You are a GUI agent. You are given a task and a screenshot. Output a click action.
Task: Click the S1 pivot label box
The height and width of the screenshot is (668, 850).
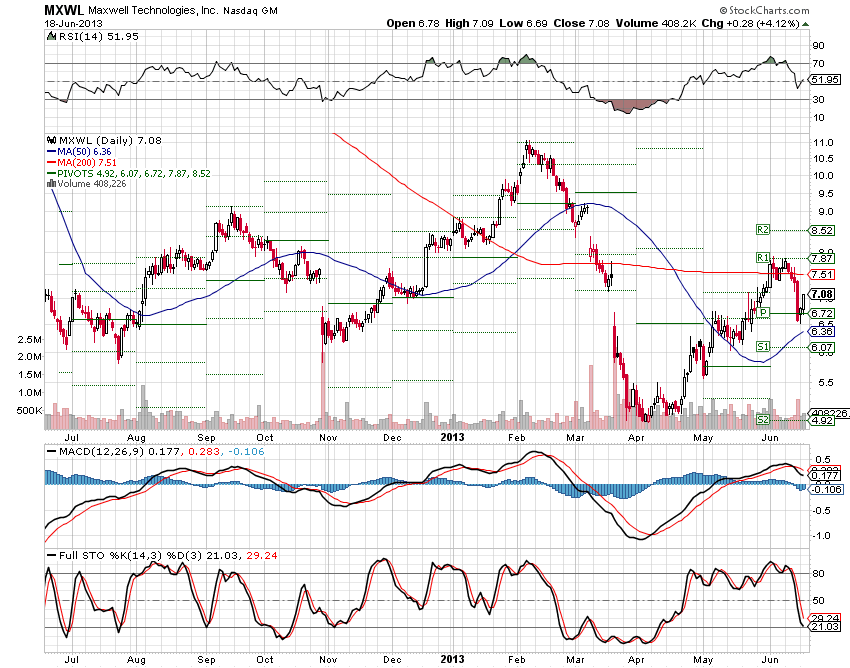pos(763,346)
